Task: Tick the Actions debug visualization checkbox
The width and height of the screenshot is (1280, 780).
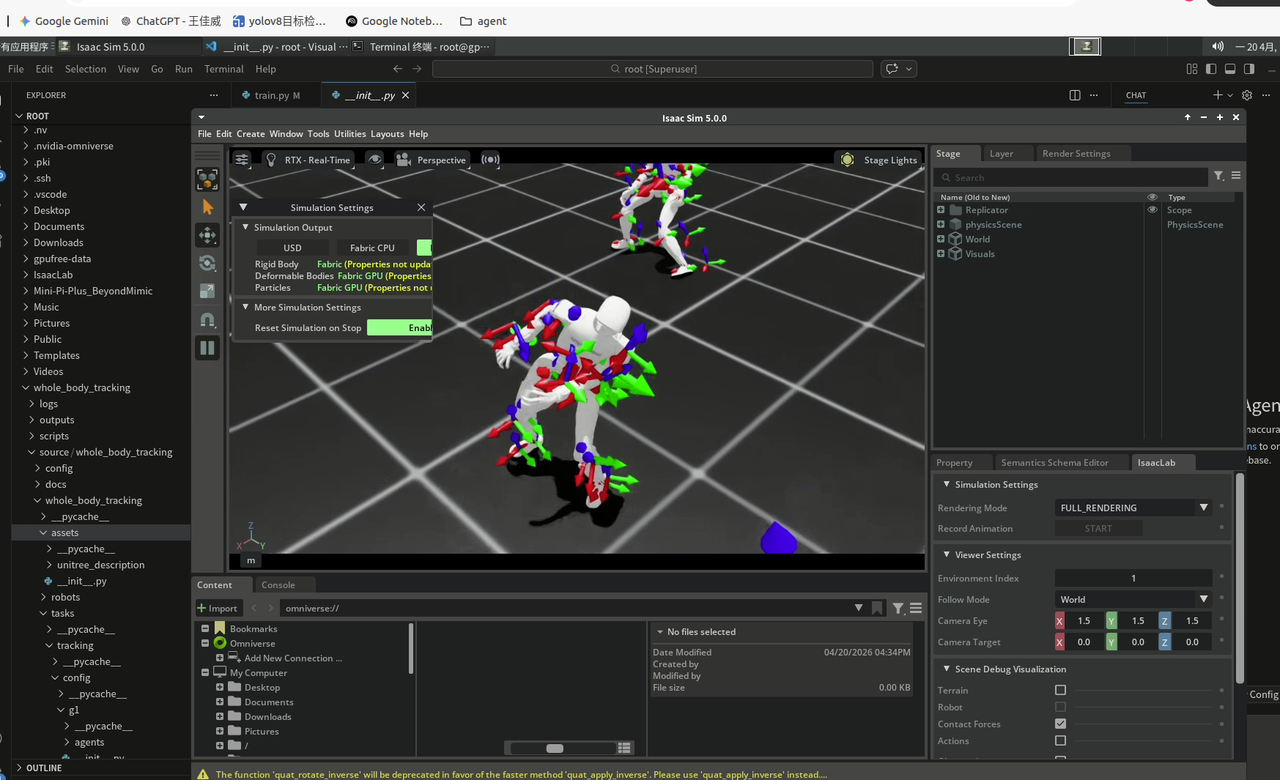Action: pos(1060,741)
